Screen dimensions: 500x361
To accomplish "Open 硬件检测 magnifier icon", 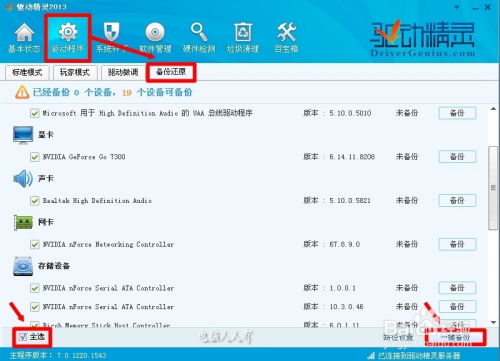I will 199,38.
